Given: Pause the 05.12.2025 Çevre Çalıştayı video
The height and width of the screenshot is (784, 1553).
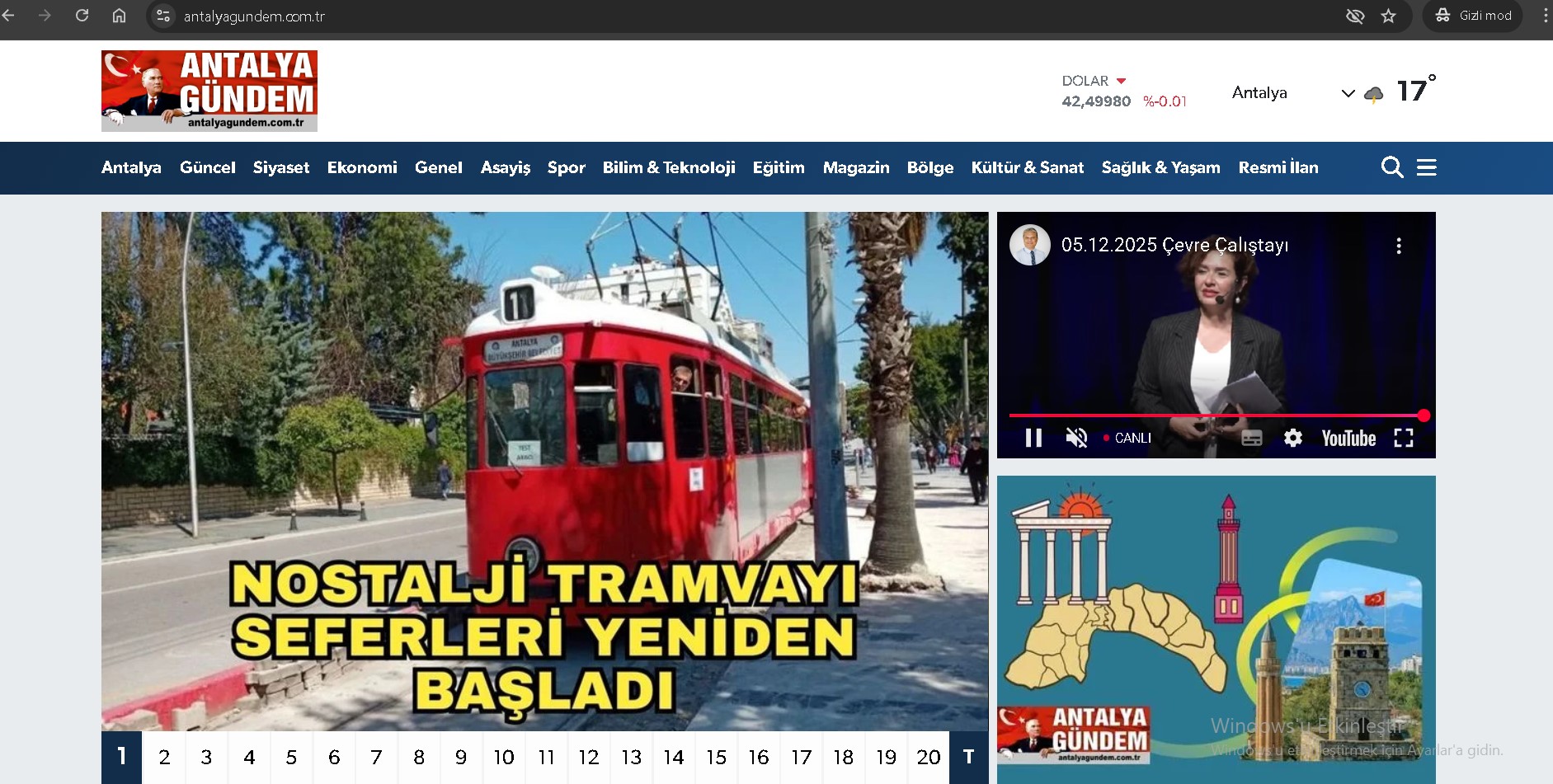Looking at the screenshot, I should coord(1033,437).
